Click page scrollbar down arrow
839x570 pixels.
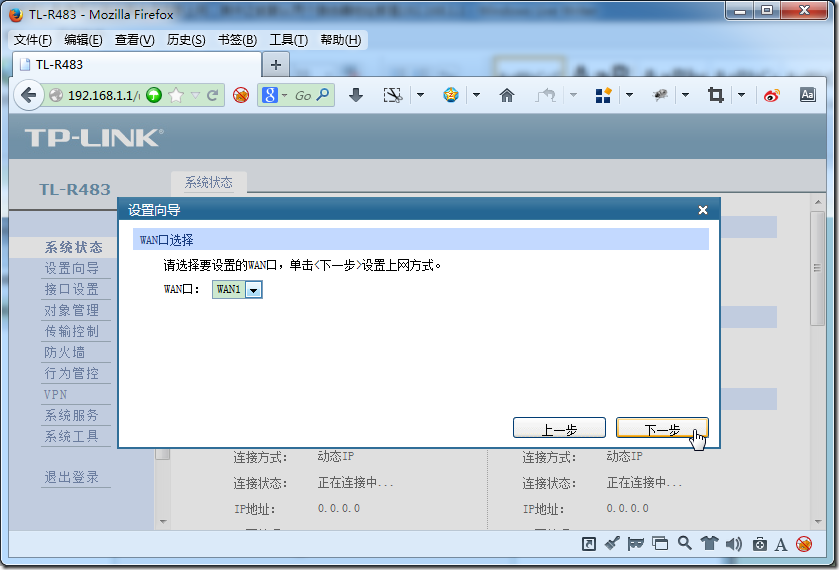click(x=818, y=522)
